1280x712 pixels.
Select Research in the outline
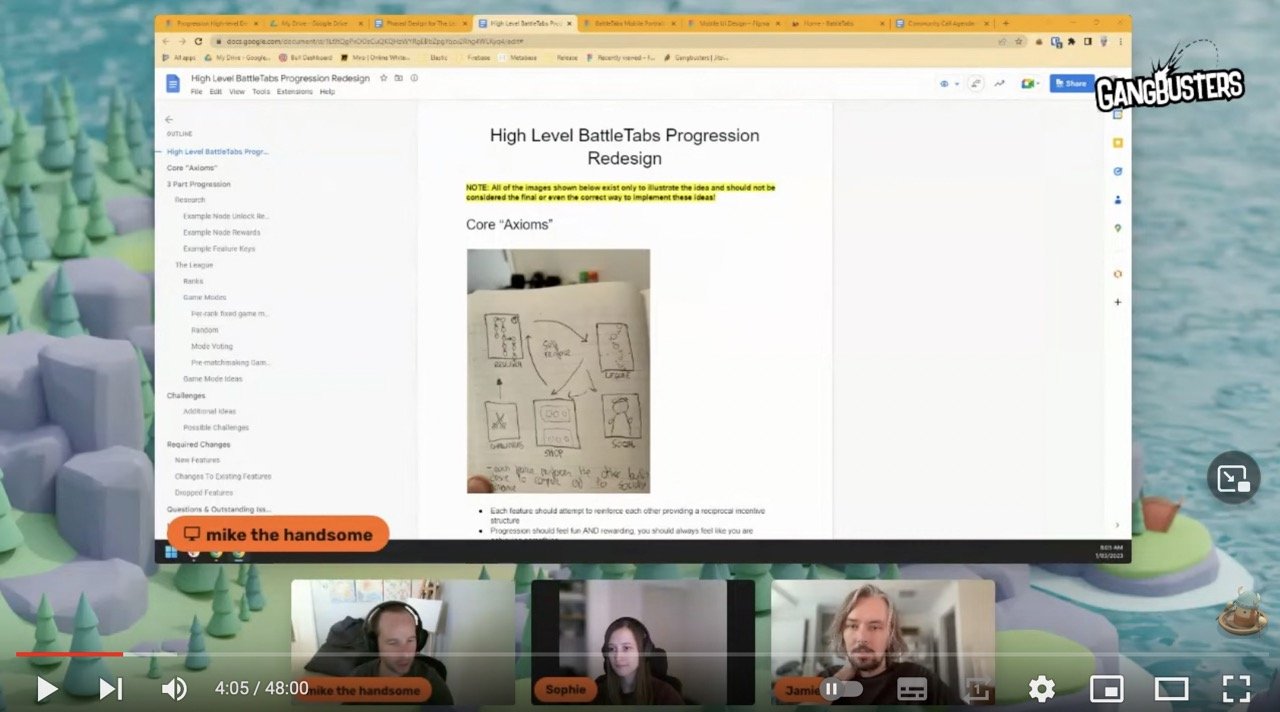190,200
